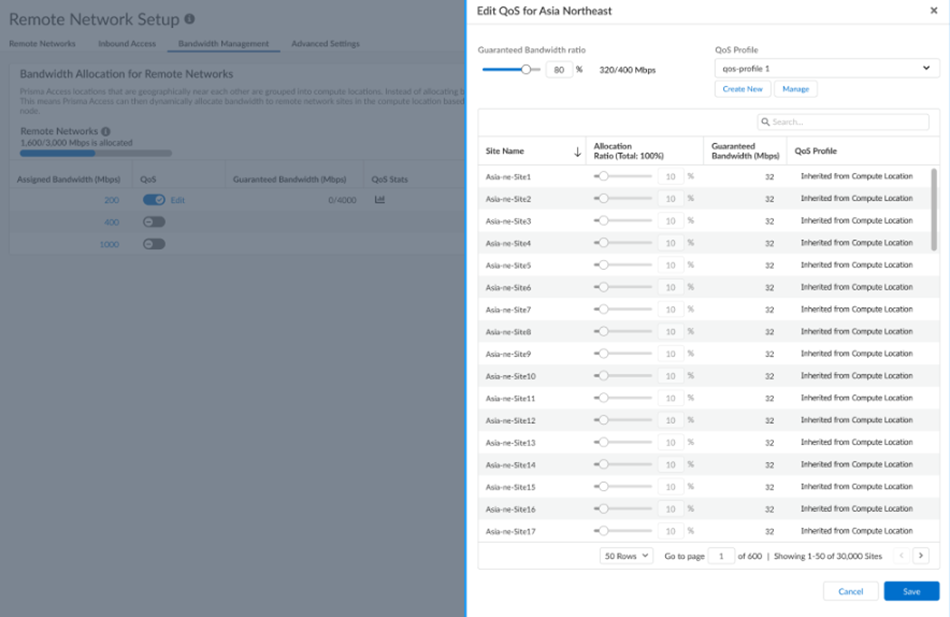Close the Edit QoS panel
950x617 pixels.
click(x=934, y=11)
